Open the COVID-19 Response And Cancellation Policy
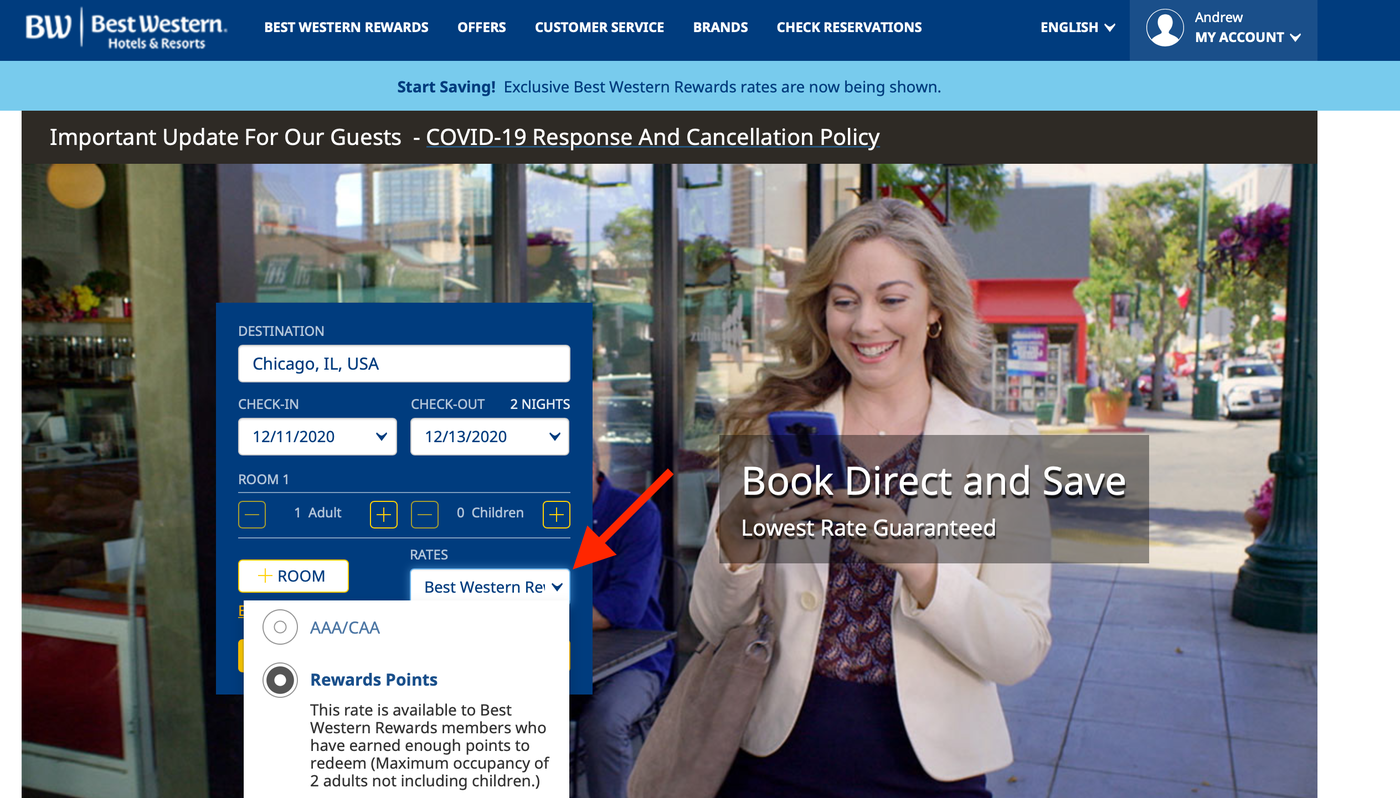The height and width of the screenshot is (798, 1400). coord(652,137)
